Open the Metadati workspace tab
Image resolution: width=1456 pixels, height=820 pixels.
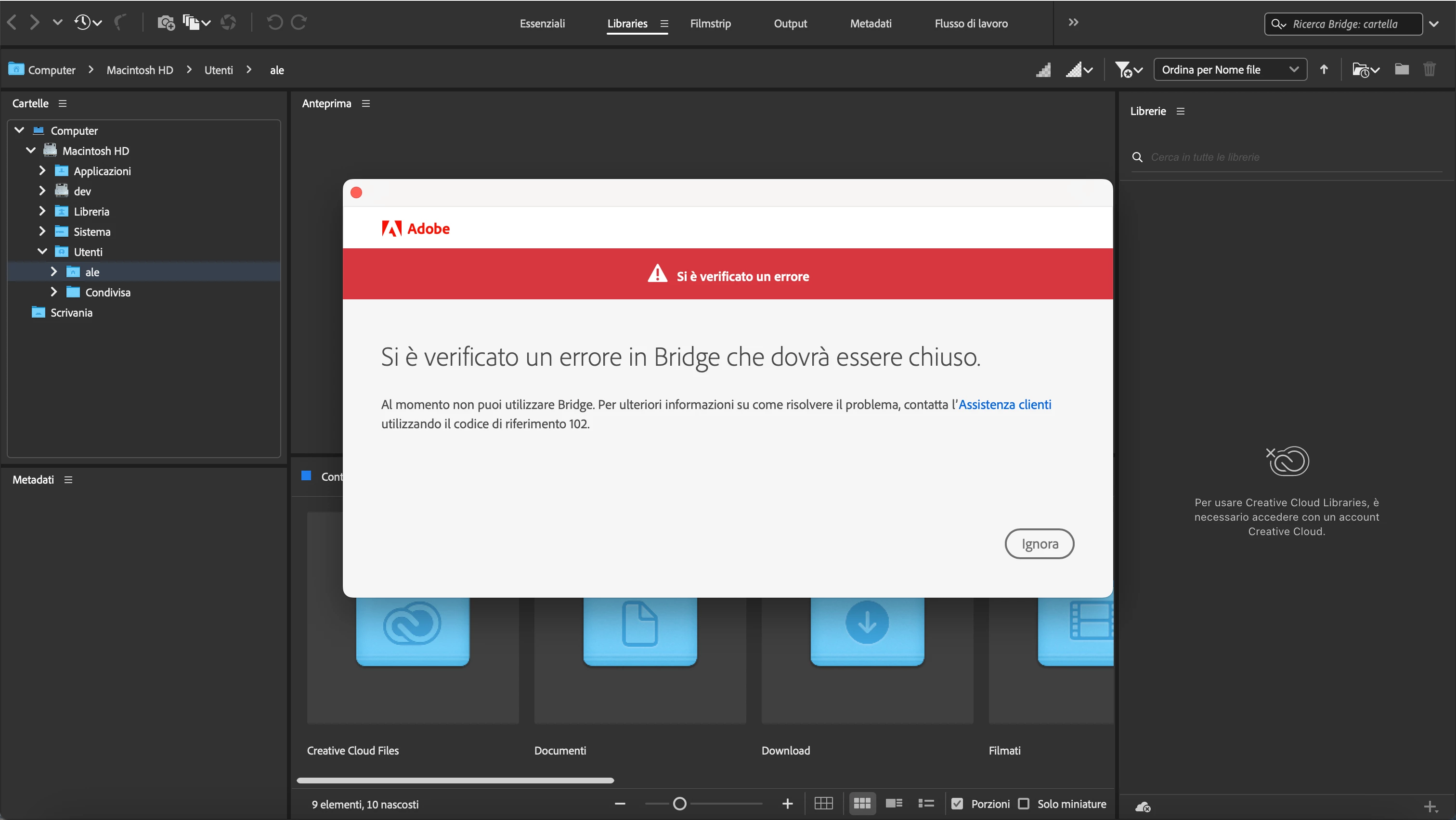coord(871,23)
